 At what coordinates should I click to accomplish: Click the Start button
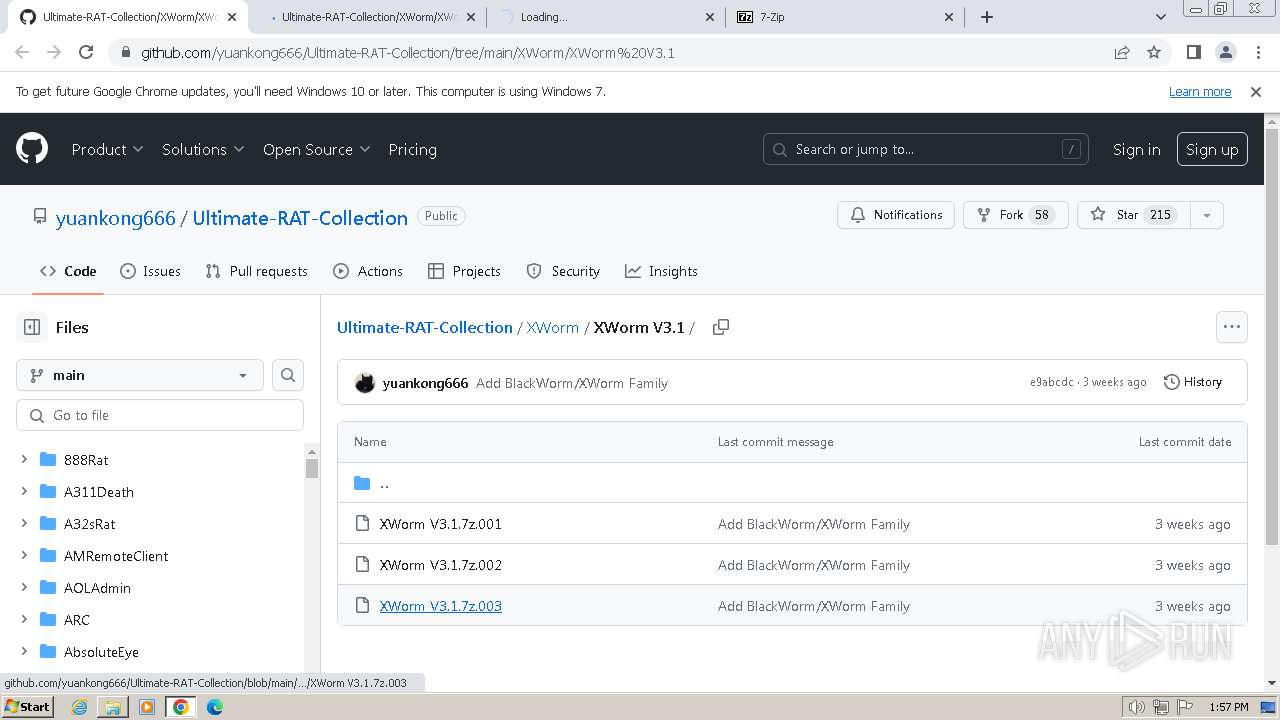click(27, 707)
